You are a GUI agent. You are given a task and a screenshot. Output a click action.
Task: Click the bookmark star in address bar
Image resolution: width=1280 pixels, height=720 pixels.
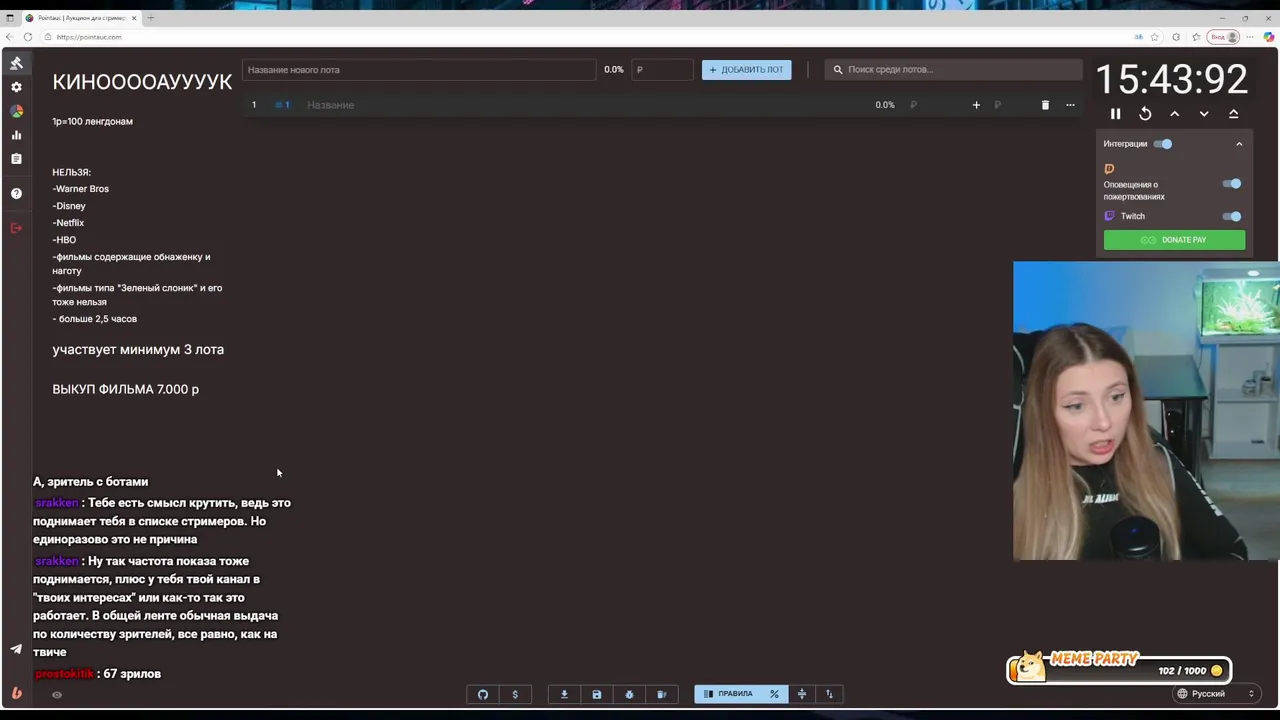pos(1155,37)
